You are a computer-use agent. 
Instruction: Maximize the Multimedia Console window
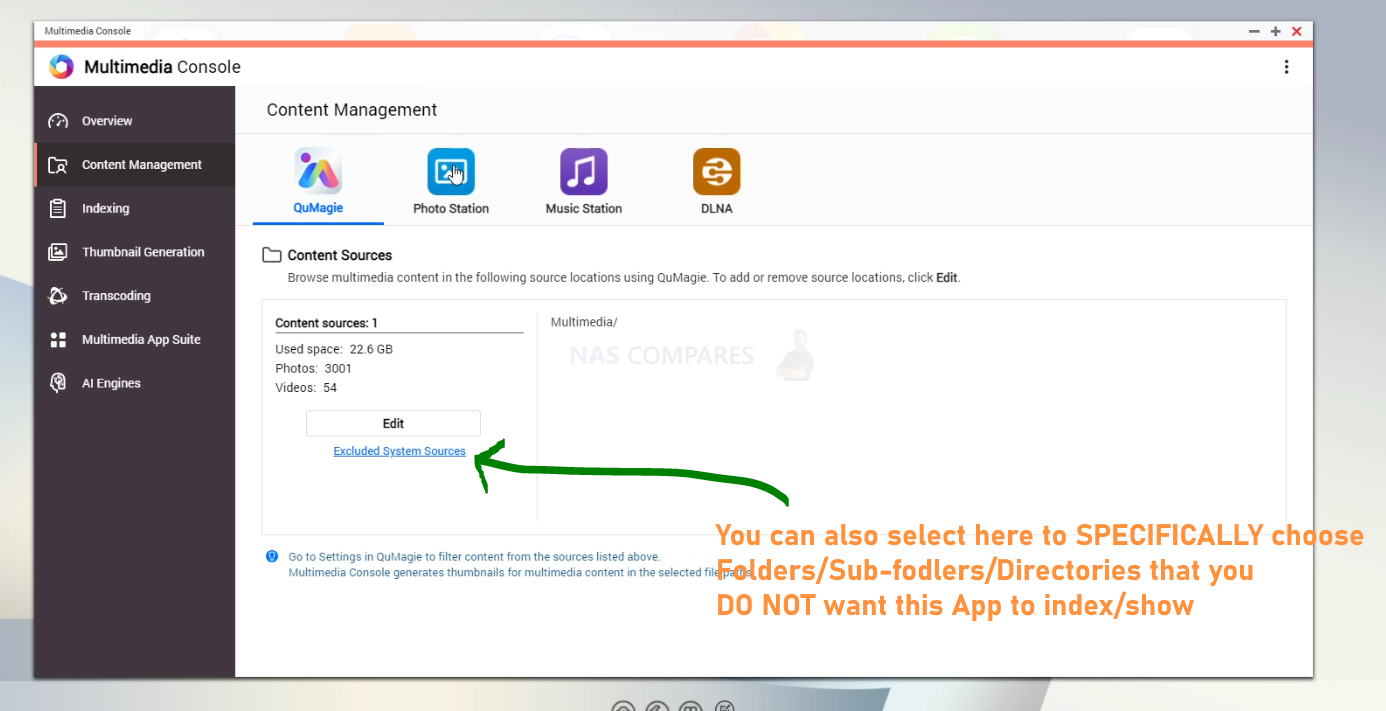(x=1276, y=31)
